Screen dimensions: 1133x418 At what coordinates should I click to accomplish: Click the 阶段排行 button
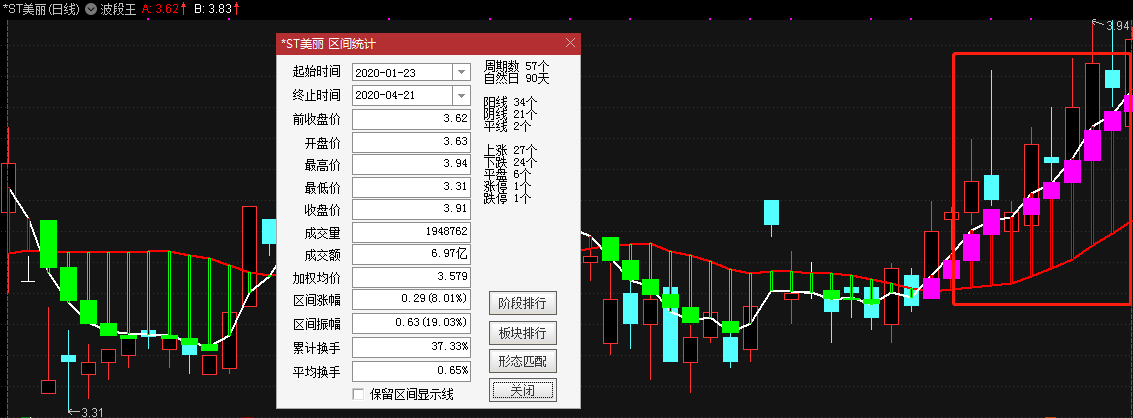522,303
